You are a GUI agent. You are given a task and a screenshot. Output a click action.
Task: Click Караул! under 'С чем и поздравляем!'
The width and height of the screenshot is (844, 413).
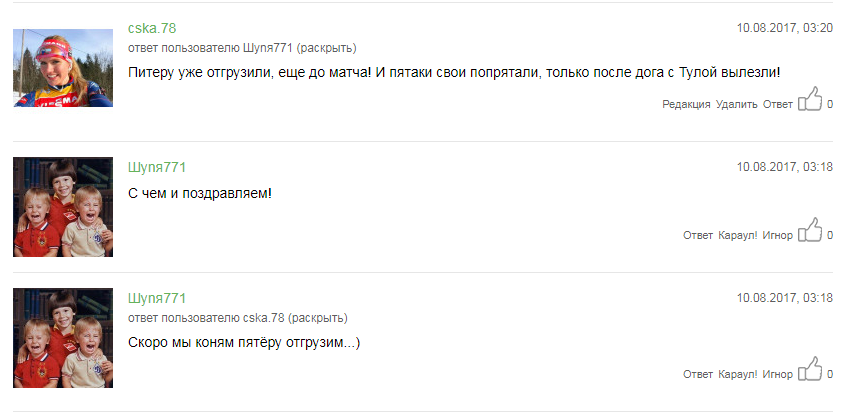[x=738, y=235]
